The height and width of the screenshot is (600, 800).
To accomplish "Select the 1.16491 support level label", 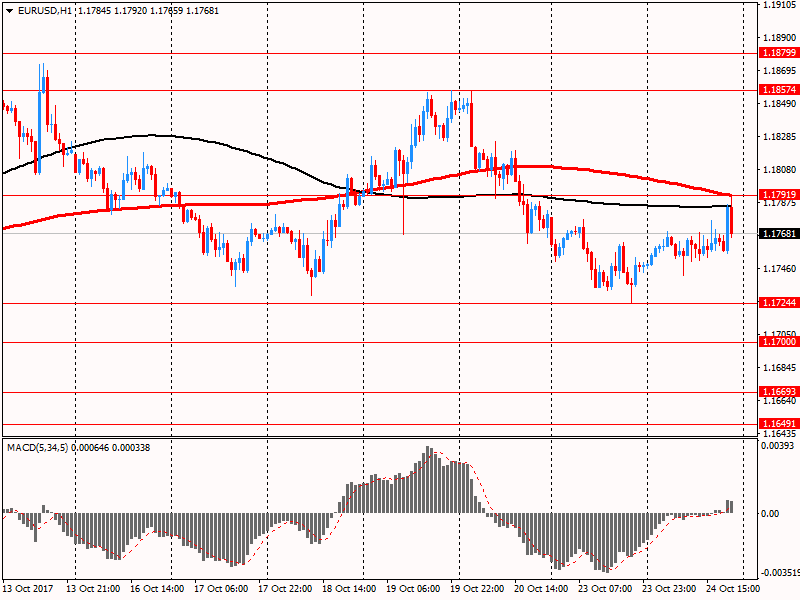I will click(x=779, y=423).
